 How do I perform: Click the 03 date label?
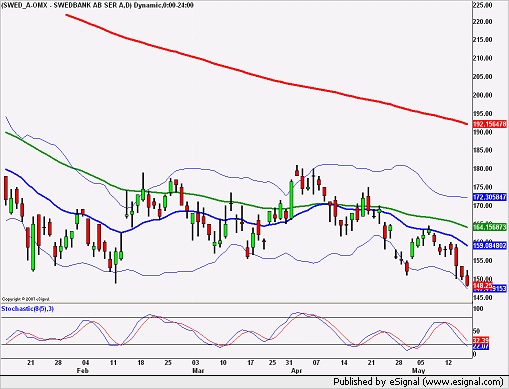196,363
